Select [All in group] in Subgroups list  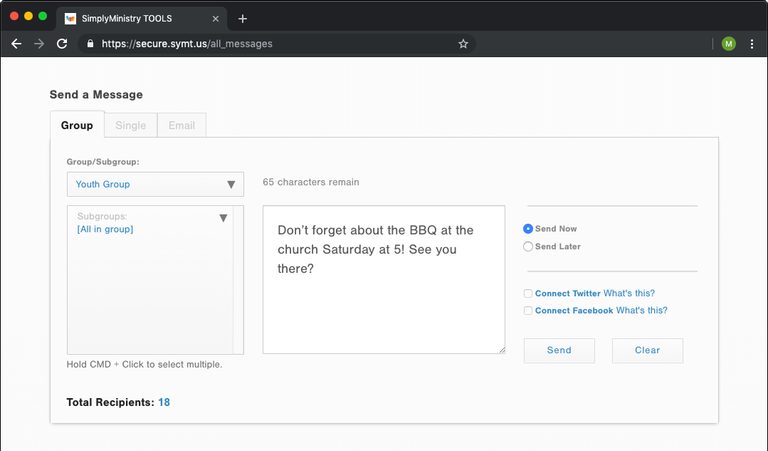click(x=105, y=229)
